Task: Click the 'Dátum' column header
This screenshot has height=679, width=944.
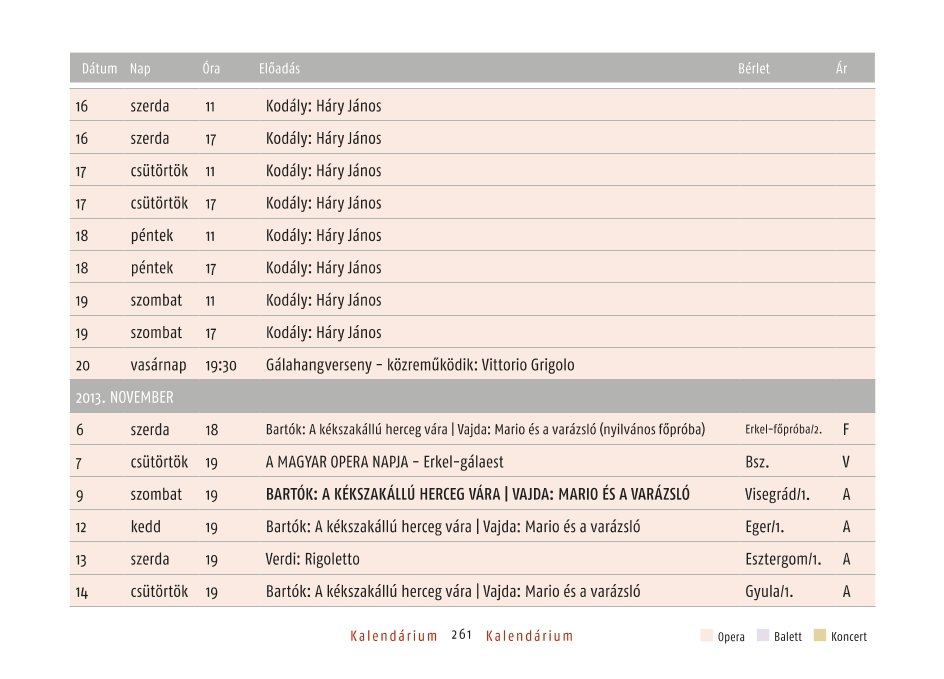Action: tap(99, 69)
